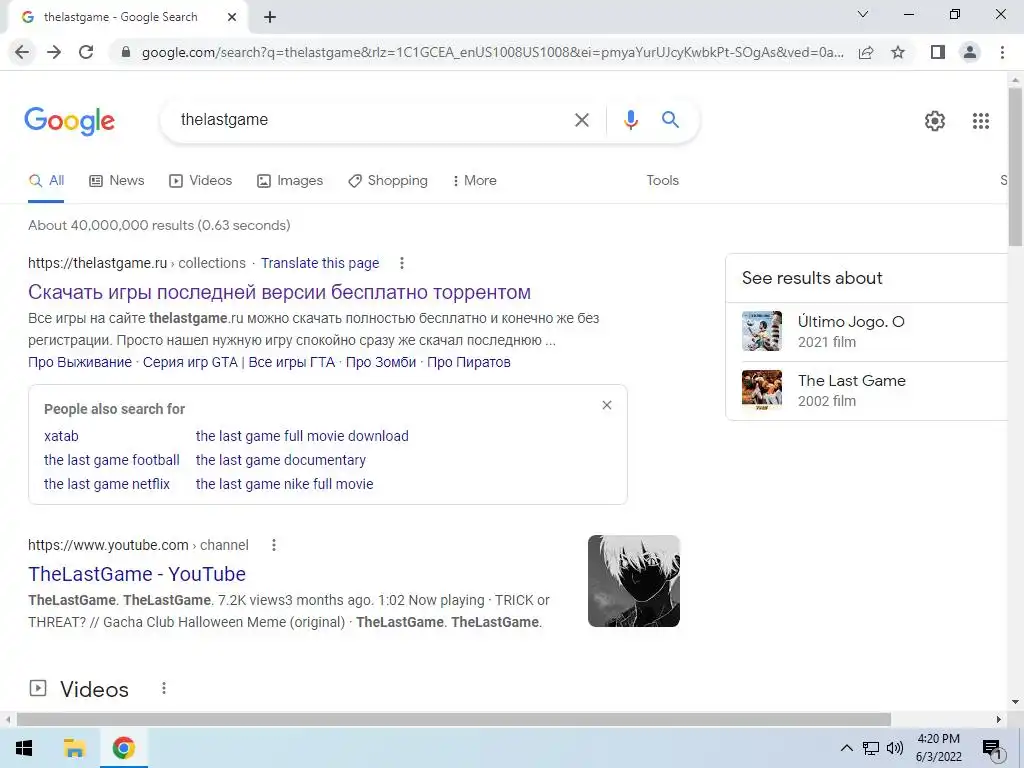Screen dimensions: 1024x768
Task: Click the horizontal scrollbar thumb
Action: pyautogui.click(x=454, y=720)
